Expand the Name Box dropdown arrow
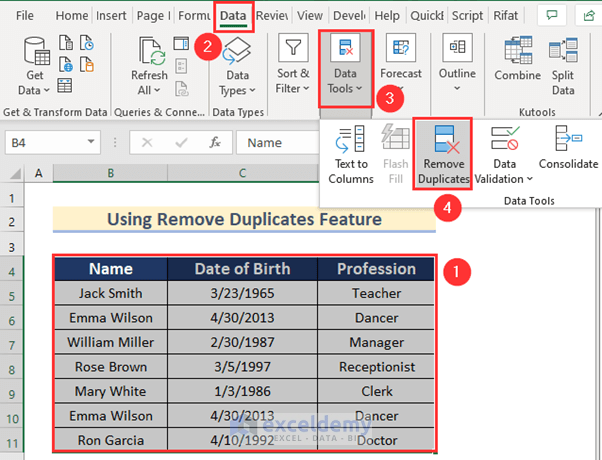The width and height of the screenshot is (602, 460). (x=91, y=142)
